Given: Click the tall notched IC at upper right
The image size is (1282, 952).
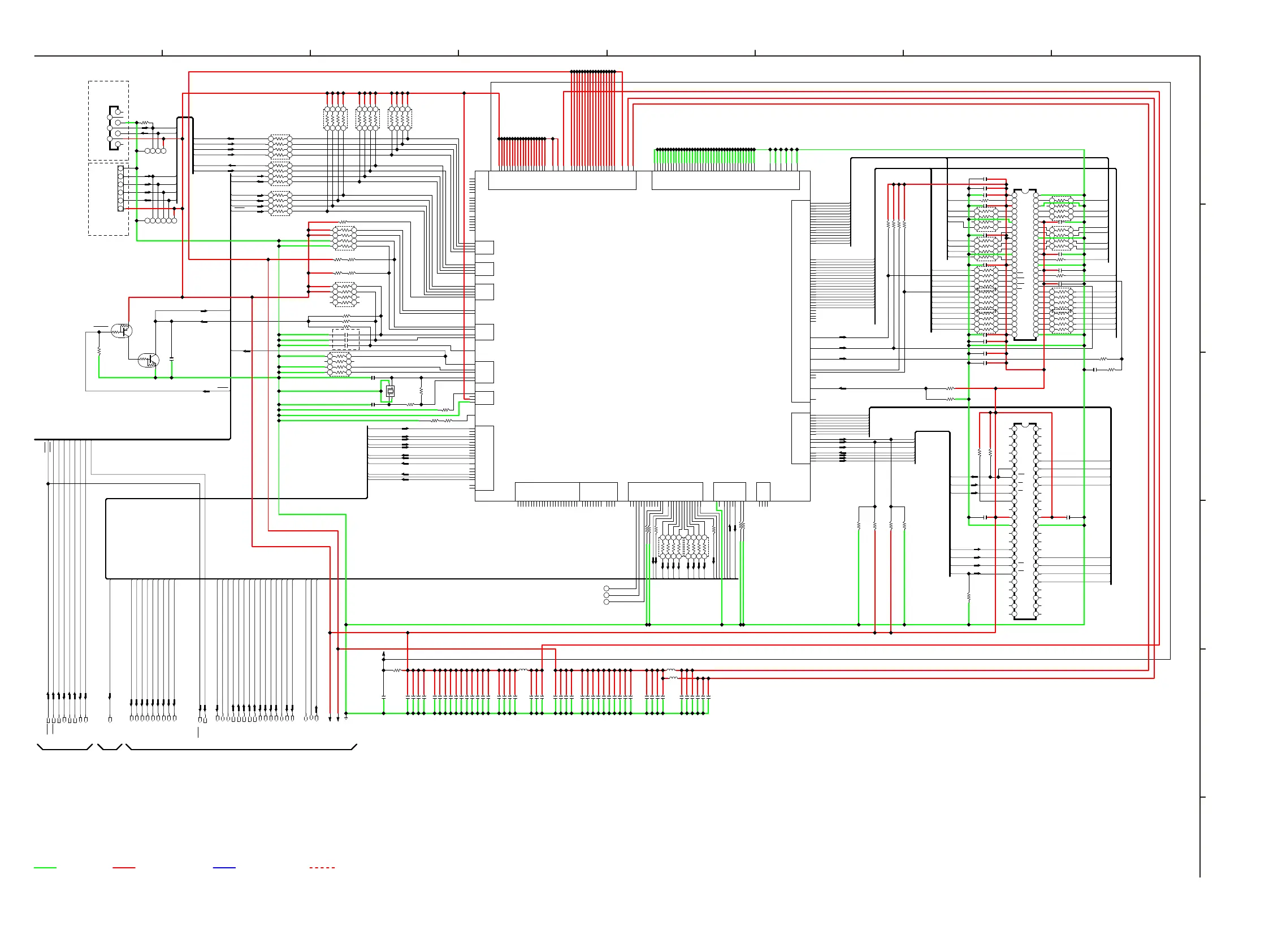Looking at the screenshot, I should pyautogui.click(x=1025, y=265).
